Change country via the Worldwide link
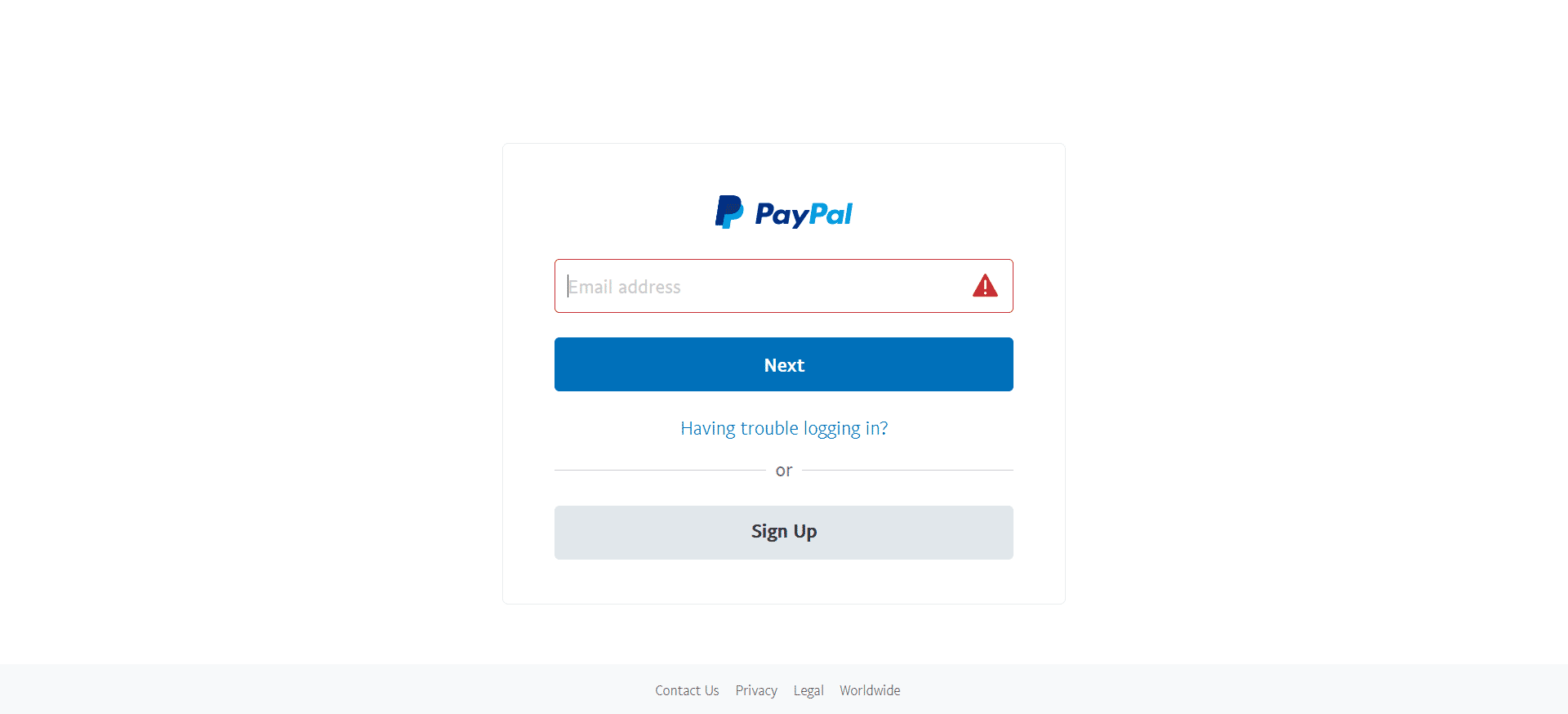 click(870, 690)
